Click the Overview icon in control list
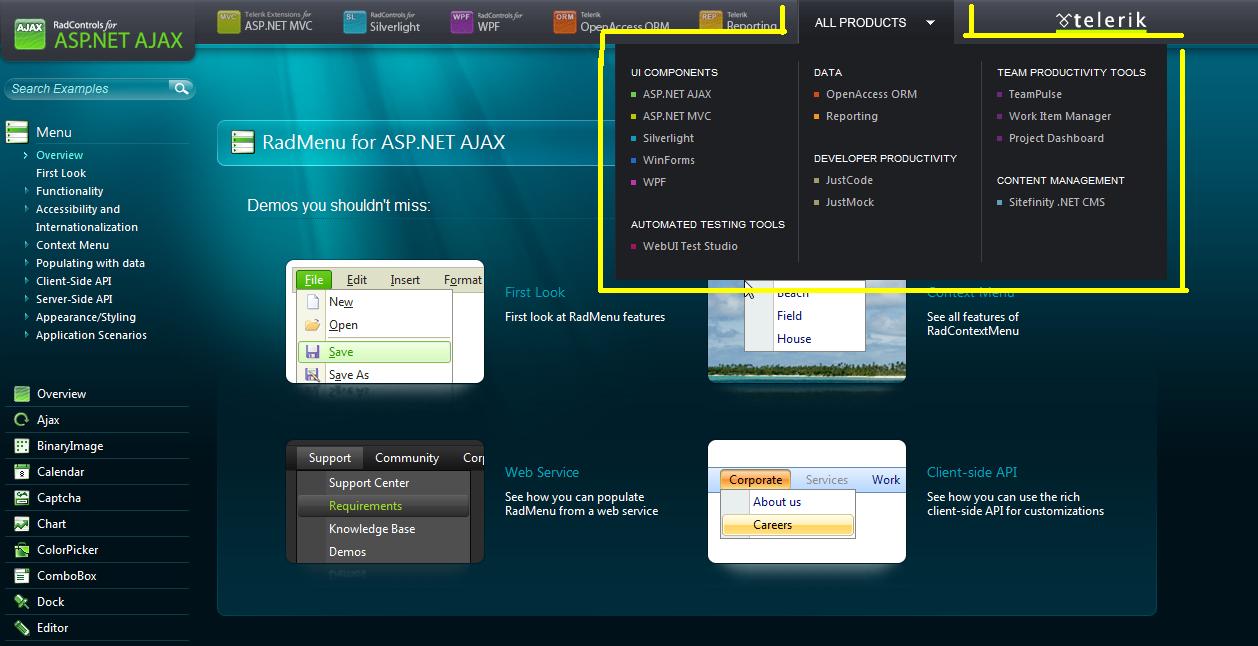The width and height of the screenshot is (1258, 646). [x=21, y=394]
